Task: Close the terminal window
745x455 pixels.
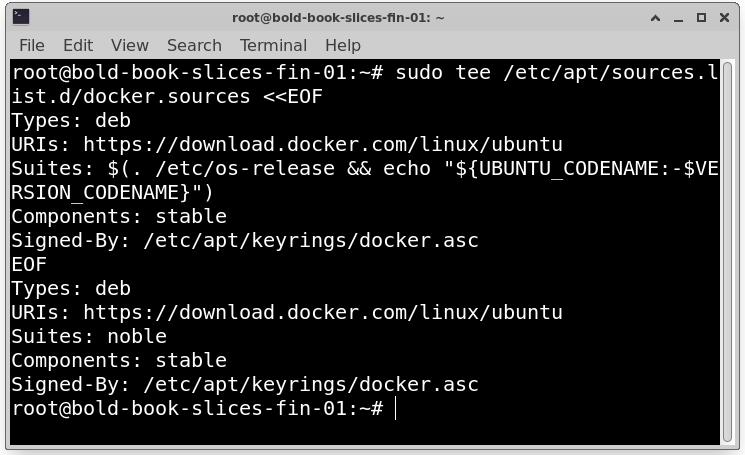Action: tap(725, 17)
